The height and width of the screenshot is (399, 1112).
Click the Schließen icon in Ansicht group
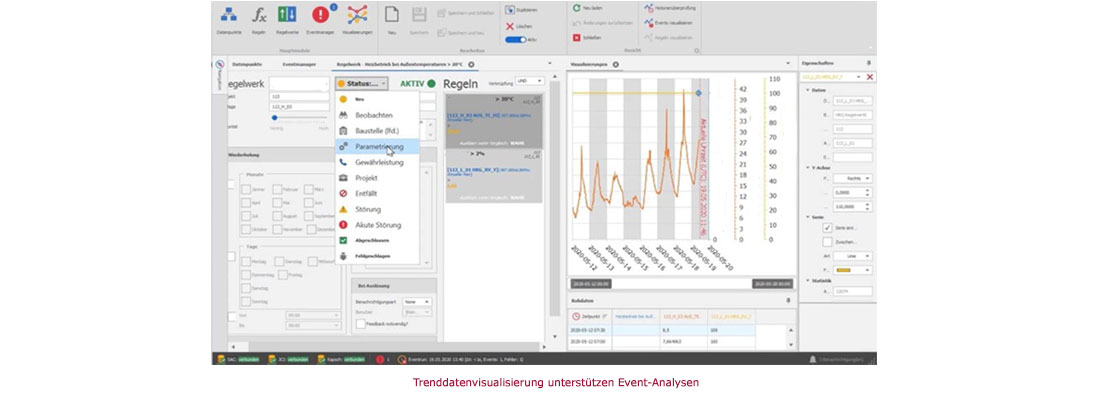[x=577, y=37]
